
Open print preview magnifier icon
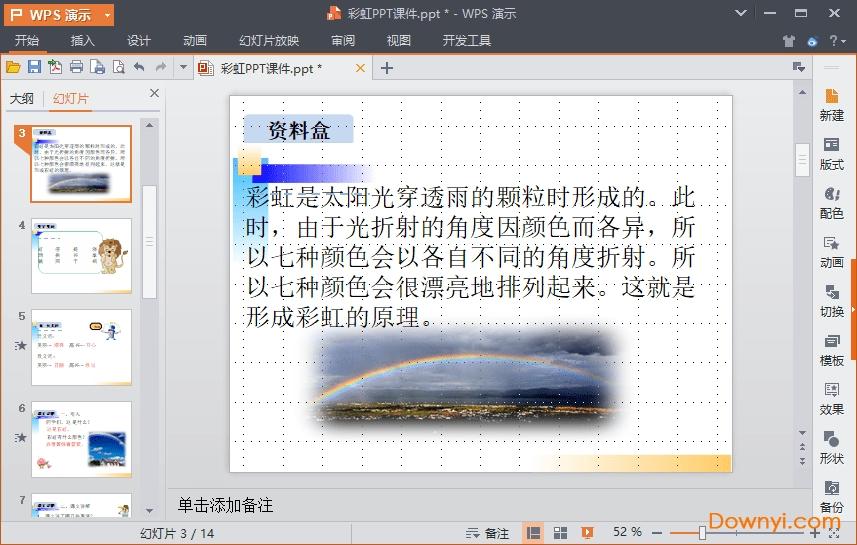pyautogui.click(x=119, y=67)
